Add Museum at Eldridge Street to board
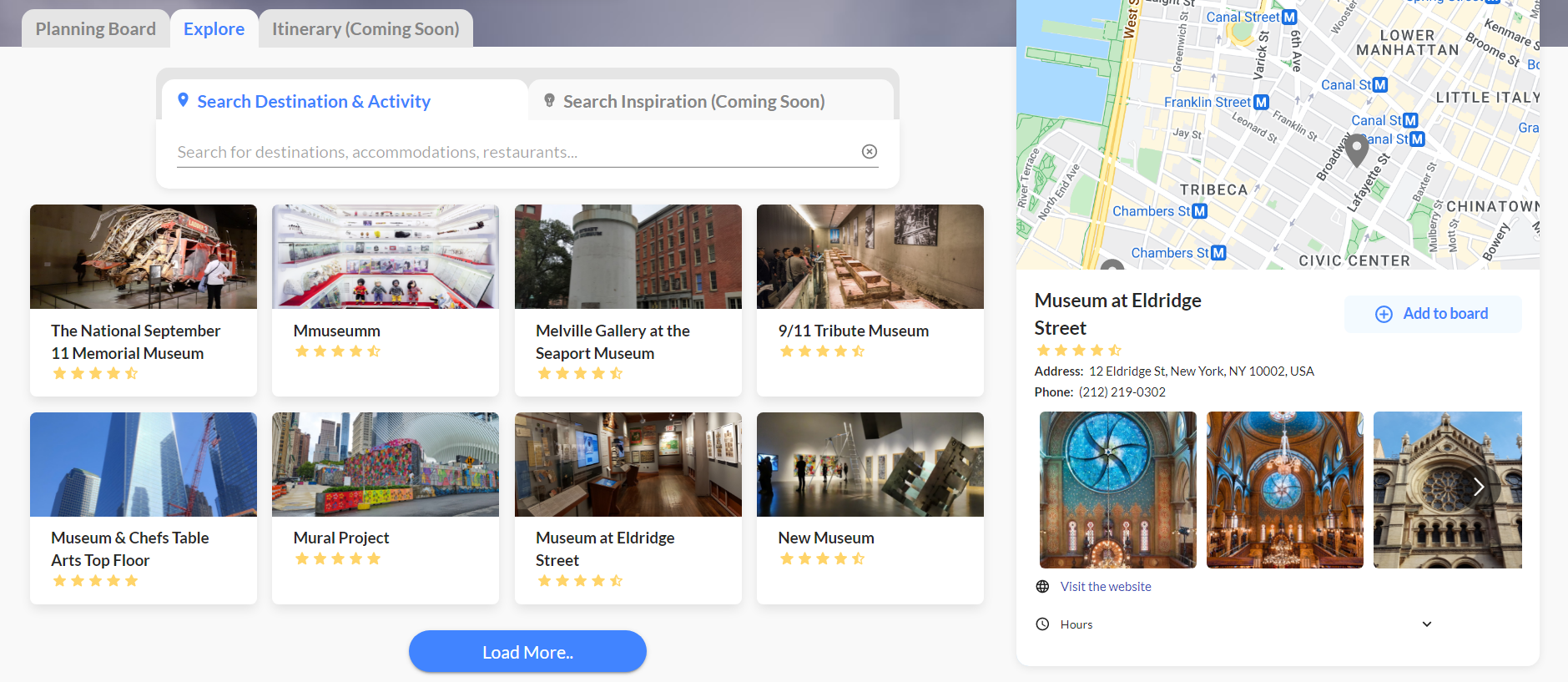This screenshot has height=682, width=1568. tap(1432, 314)
